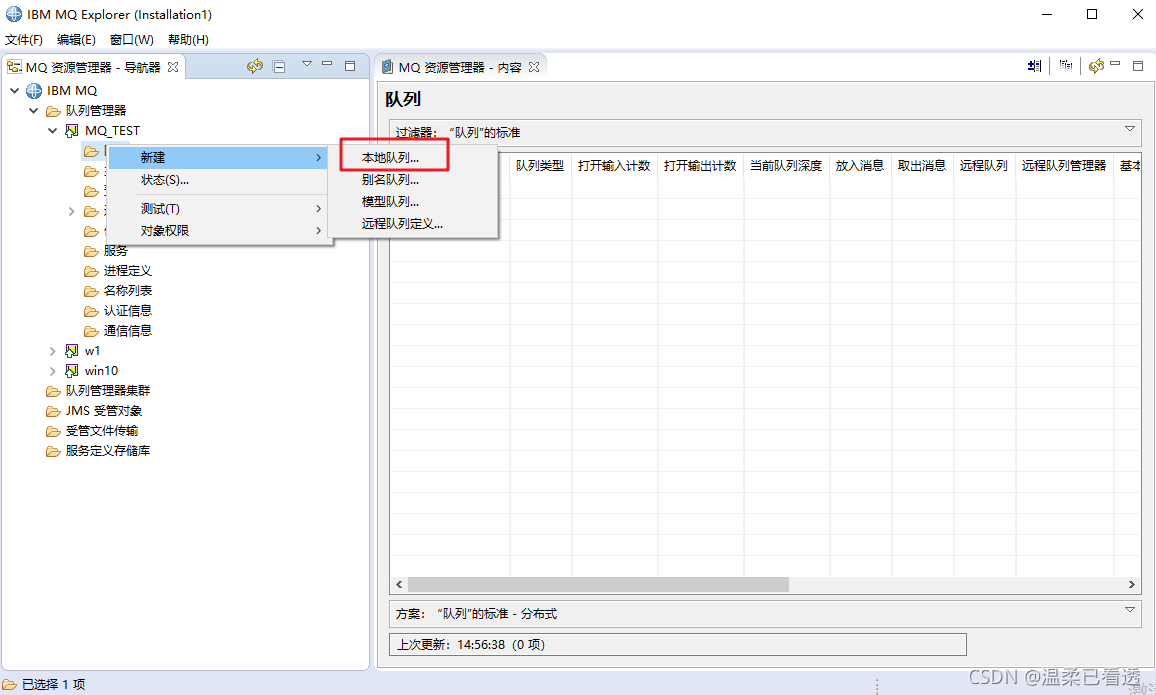
Task: Collapse the MQ_TEST tree node
Action: click(x=52, y=130)
